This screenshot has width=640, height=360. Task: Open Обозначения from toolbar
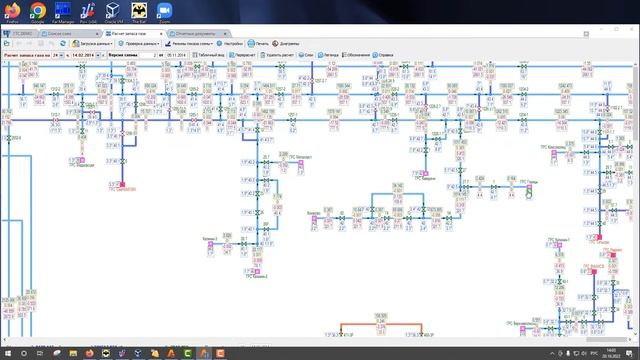[x=356, y=55]
